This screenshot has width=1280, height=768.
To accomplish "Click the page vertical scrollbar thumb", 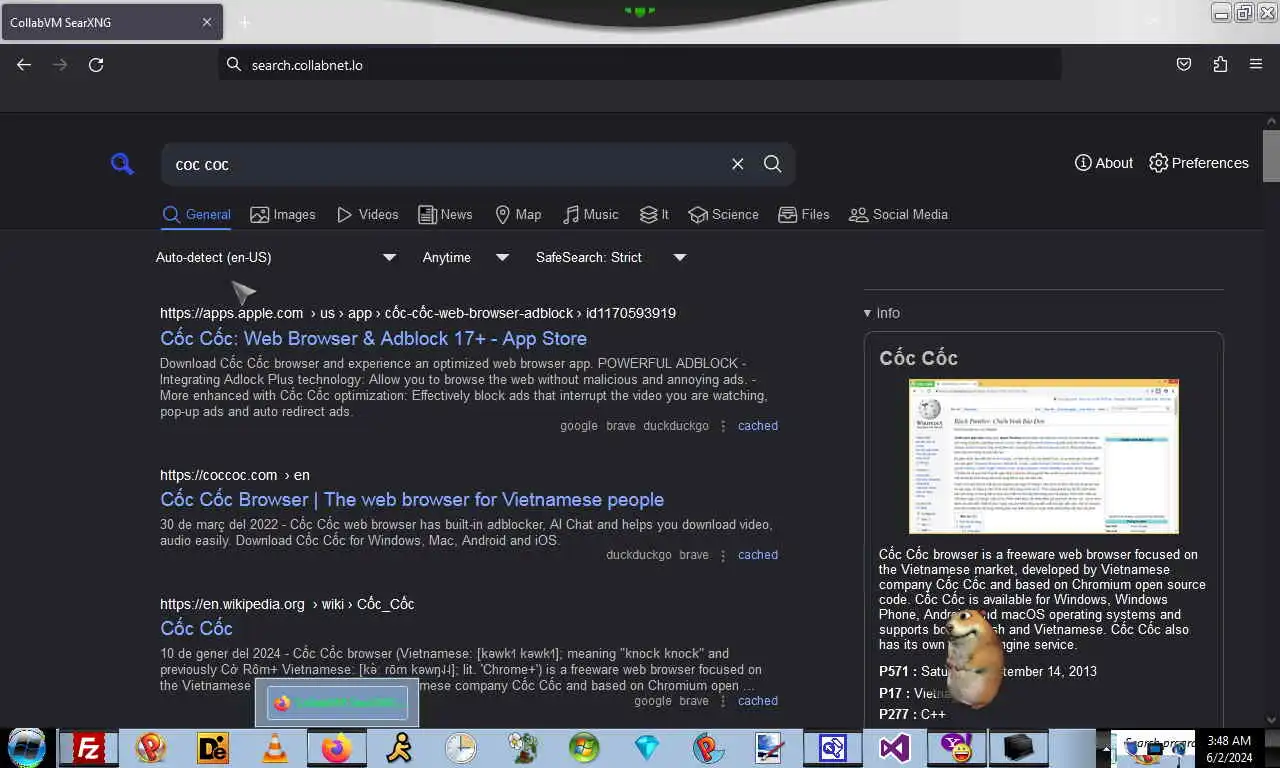I will point(1271,155).
